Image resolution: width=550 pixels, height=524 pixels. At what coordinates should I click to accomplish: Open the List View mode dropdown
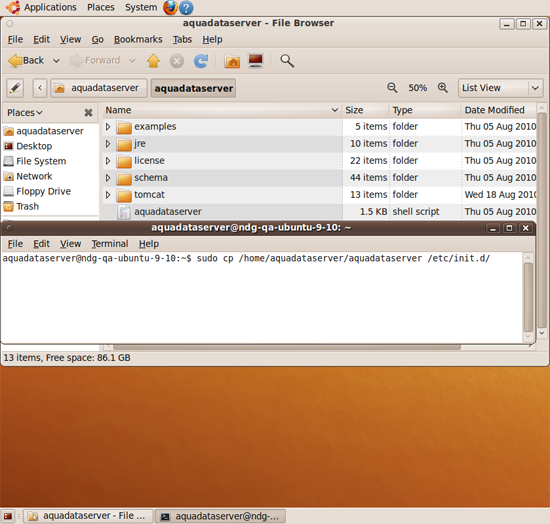[x=501, y=88]
